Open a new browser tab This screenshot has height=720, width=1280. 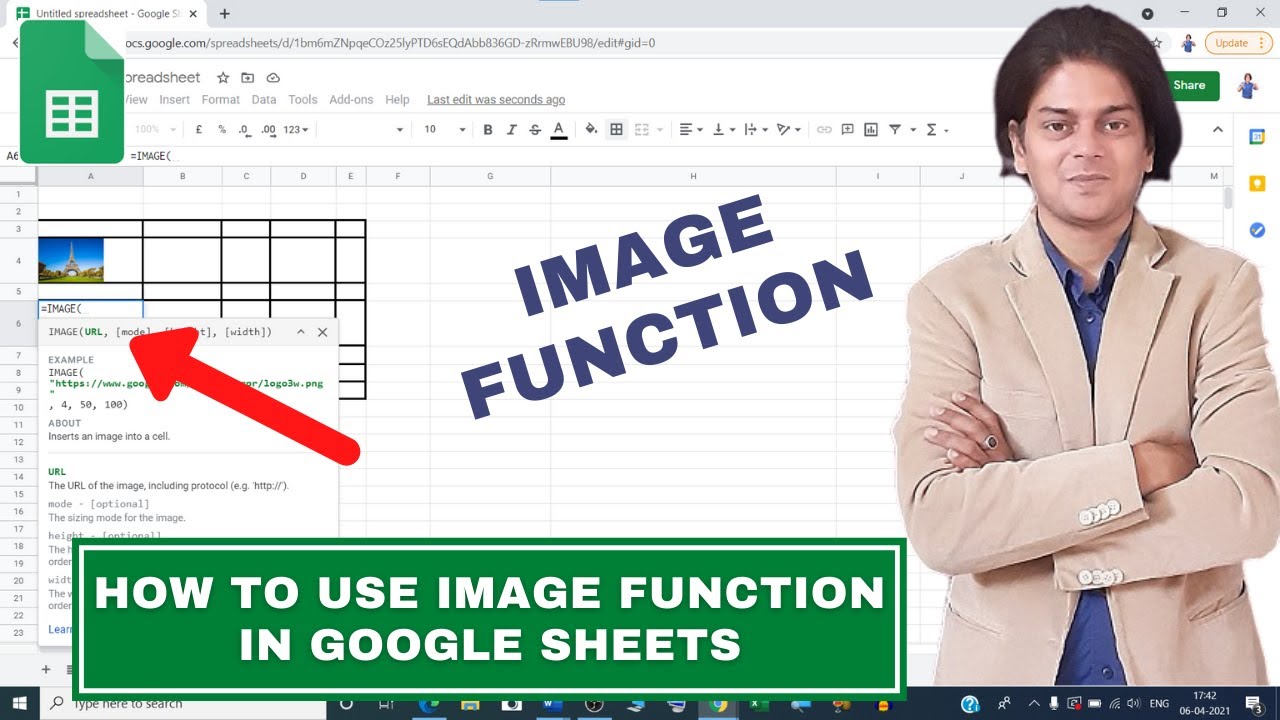click(224, 14)
